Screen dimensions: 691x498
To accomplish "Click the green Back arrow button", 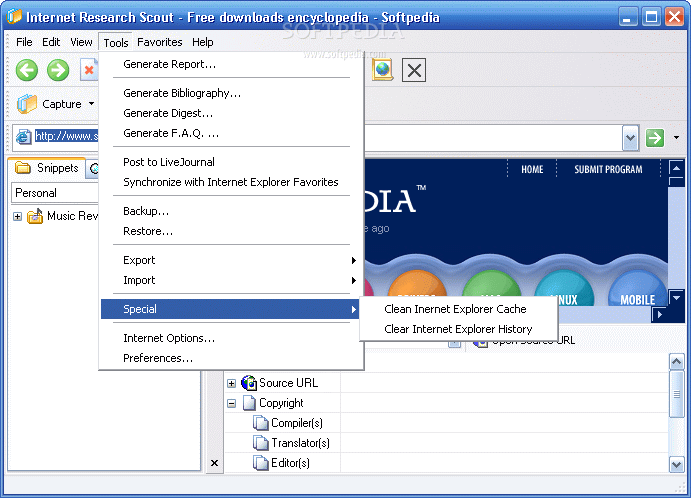I will 27,70.
